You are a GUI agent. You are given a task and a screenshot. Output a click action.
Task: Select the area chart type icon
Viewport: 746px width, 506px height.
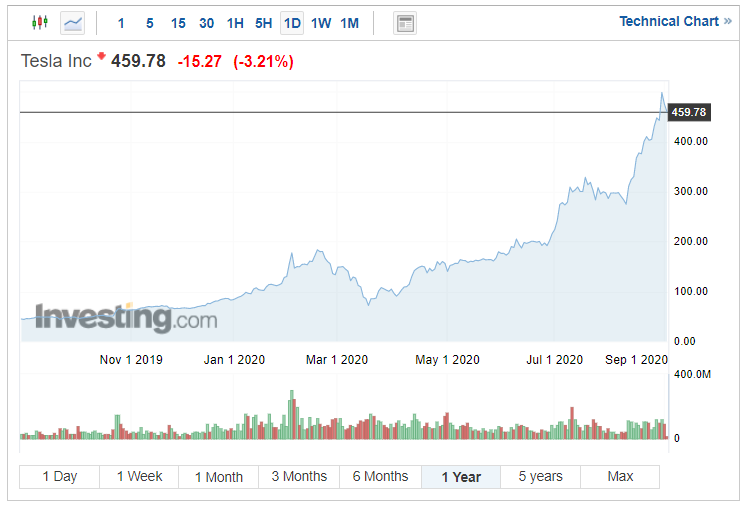click(73, 22)
